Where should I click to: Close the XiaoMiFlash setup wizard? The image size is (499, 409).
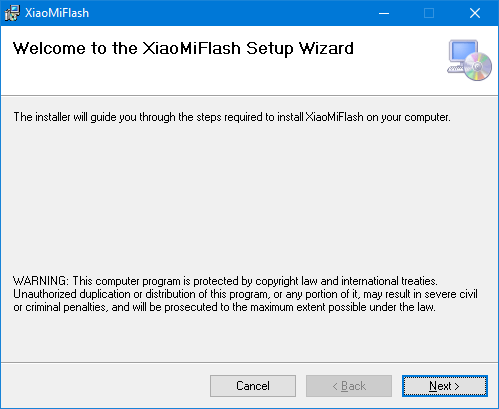(475, 13)
